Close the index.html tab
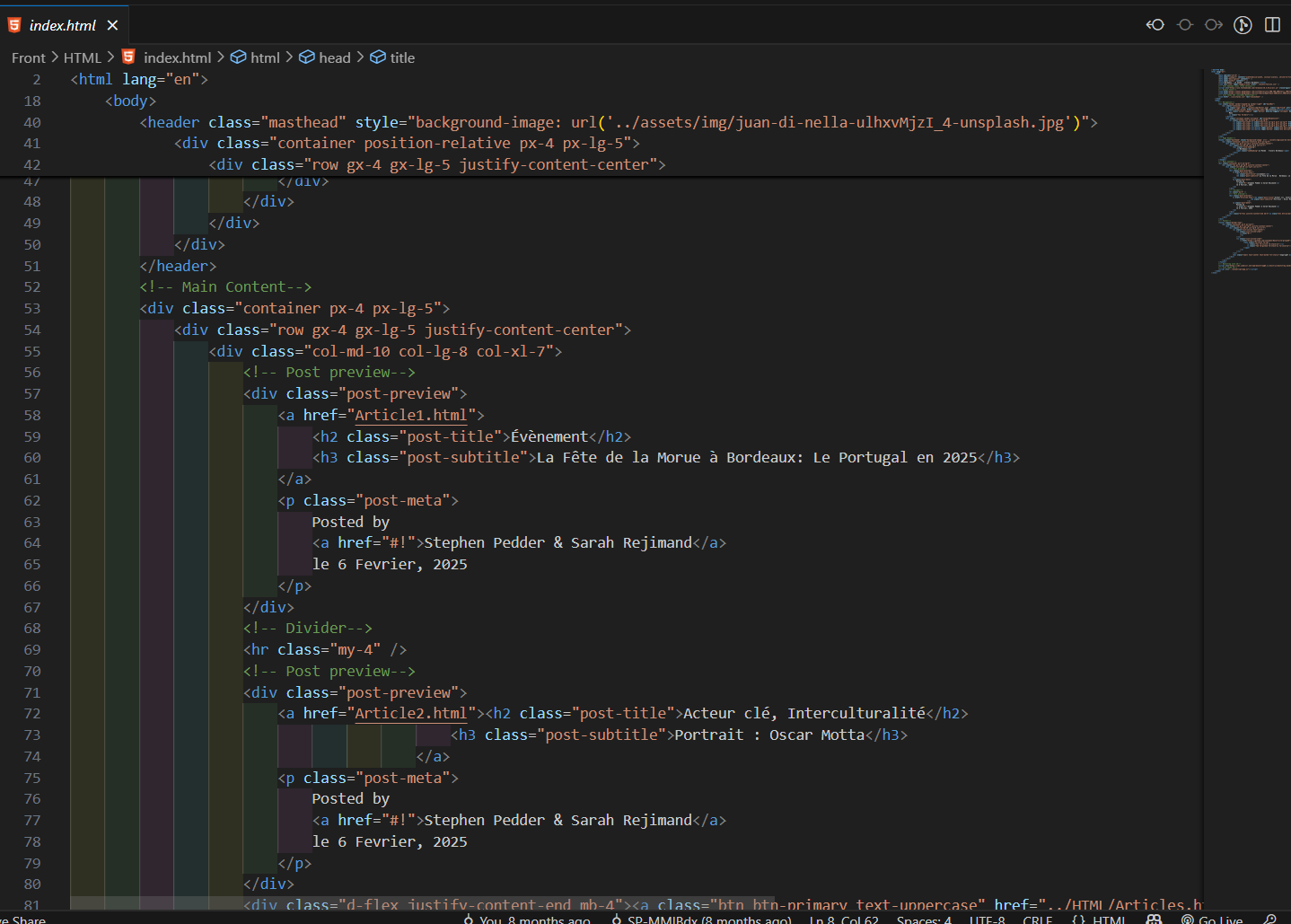Image resolution: width=1291 pixels, height=924 pixels. [112, 25]
